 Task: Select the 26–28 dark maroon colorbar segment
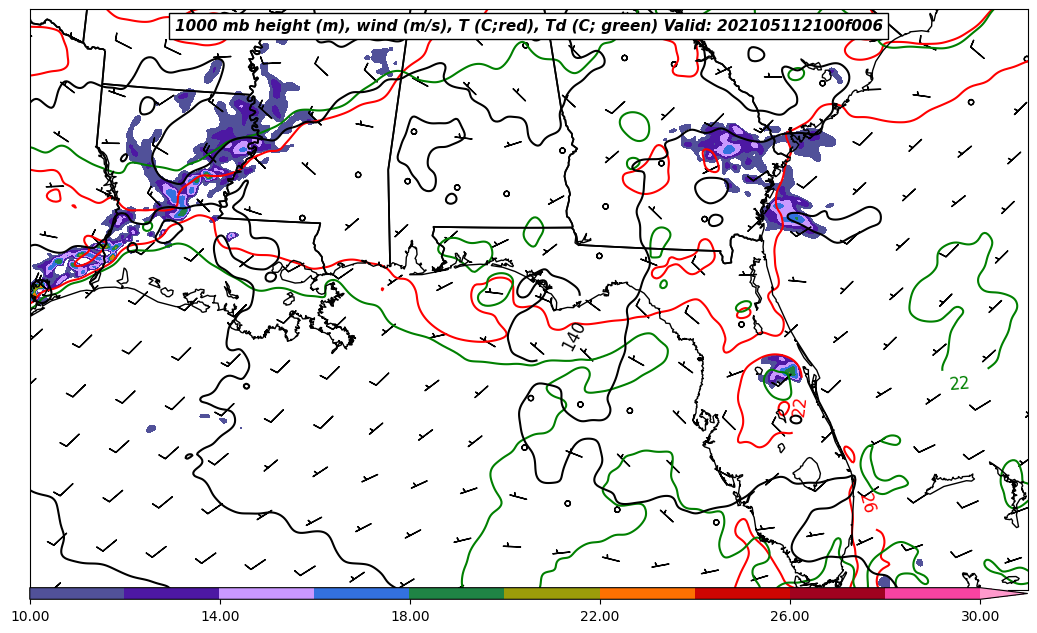837,593
